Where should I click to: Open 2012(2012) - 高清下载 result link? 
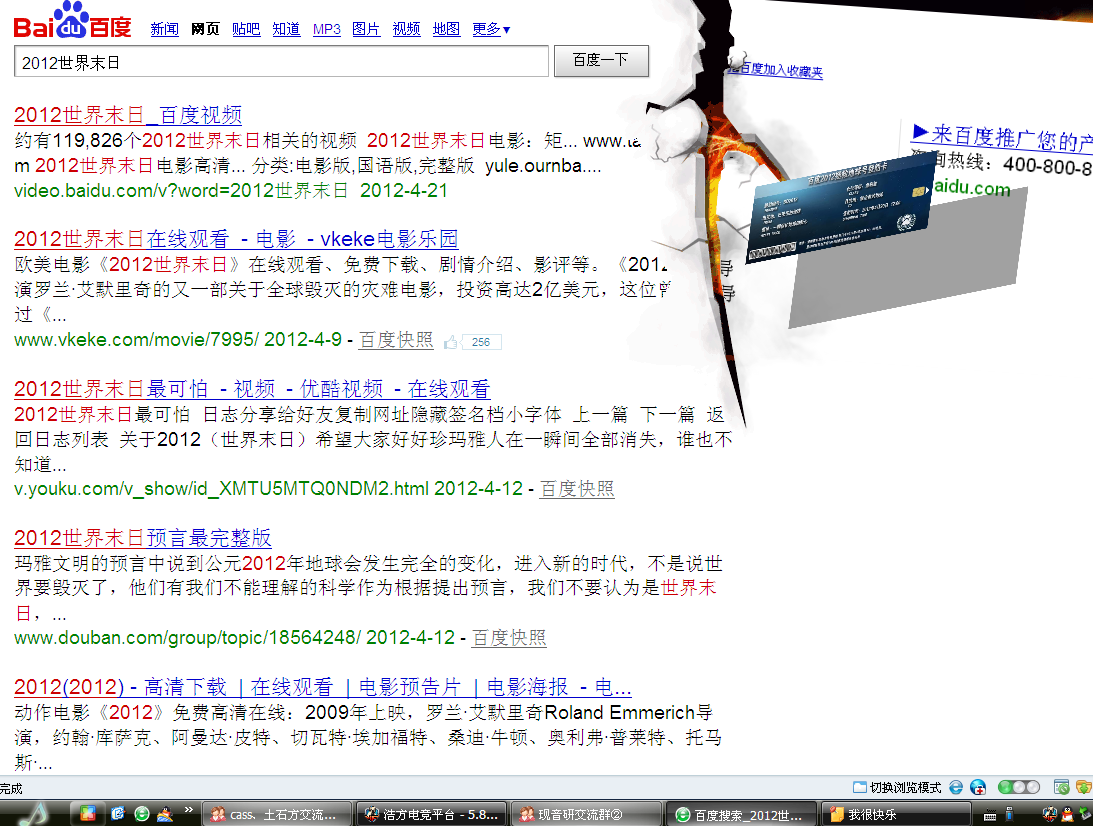pyautogui.click(x=323, y=687)
